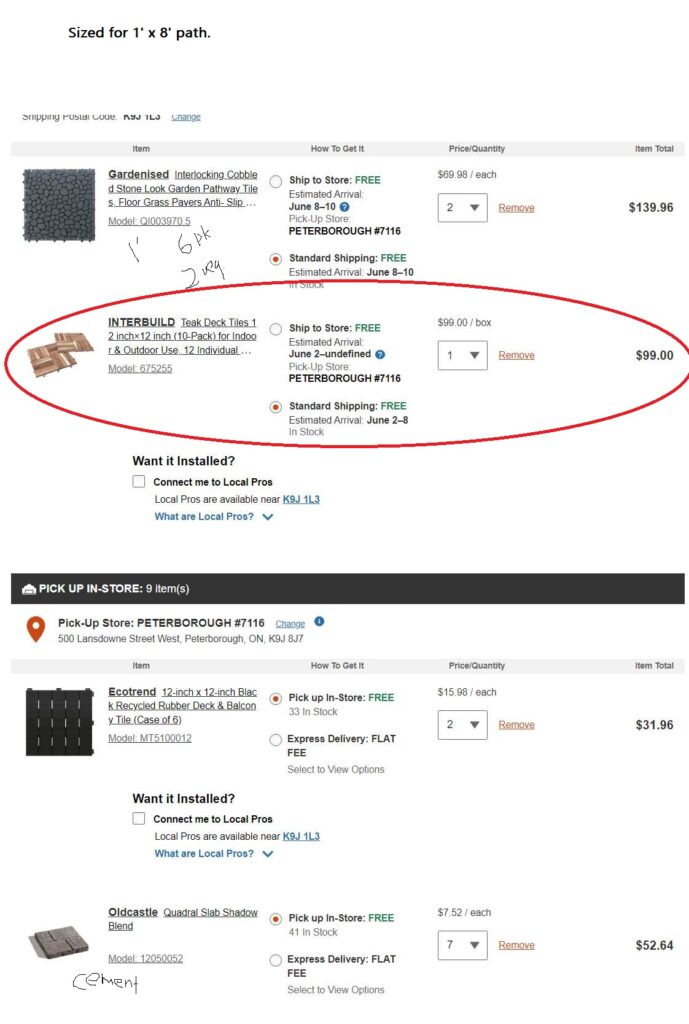Click the info icon beside June 8–10 arrival
The height and width of the screenshot is (1024, 689).
[x=344, y=206]
